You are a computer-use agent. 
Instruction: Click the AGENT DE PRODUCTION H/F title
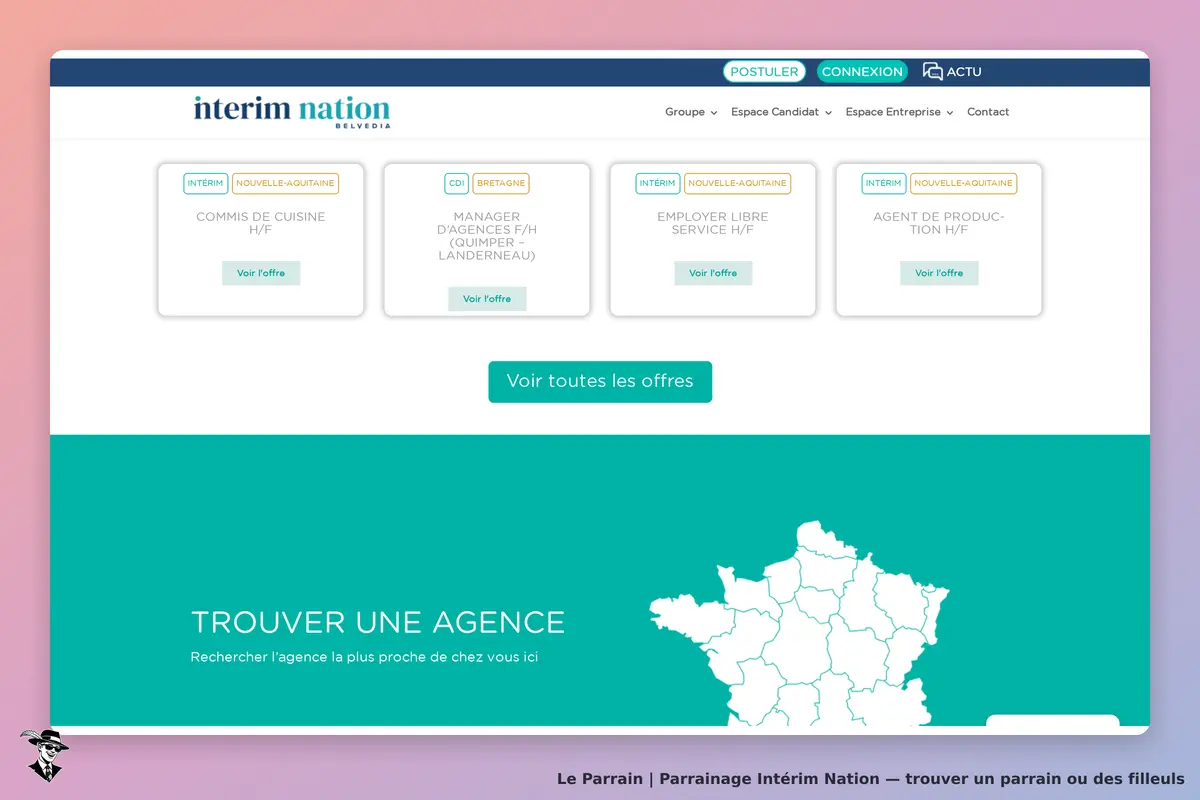pos(939,223)
